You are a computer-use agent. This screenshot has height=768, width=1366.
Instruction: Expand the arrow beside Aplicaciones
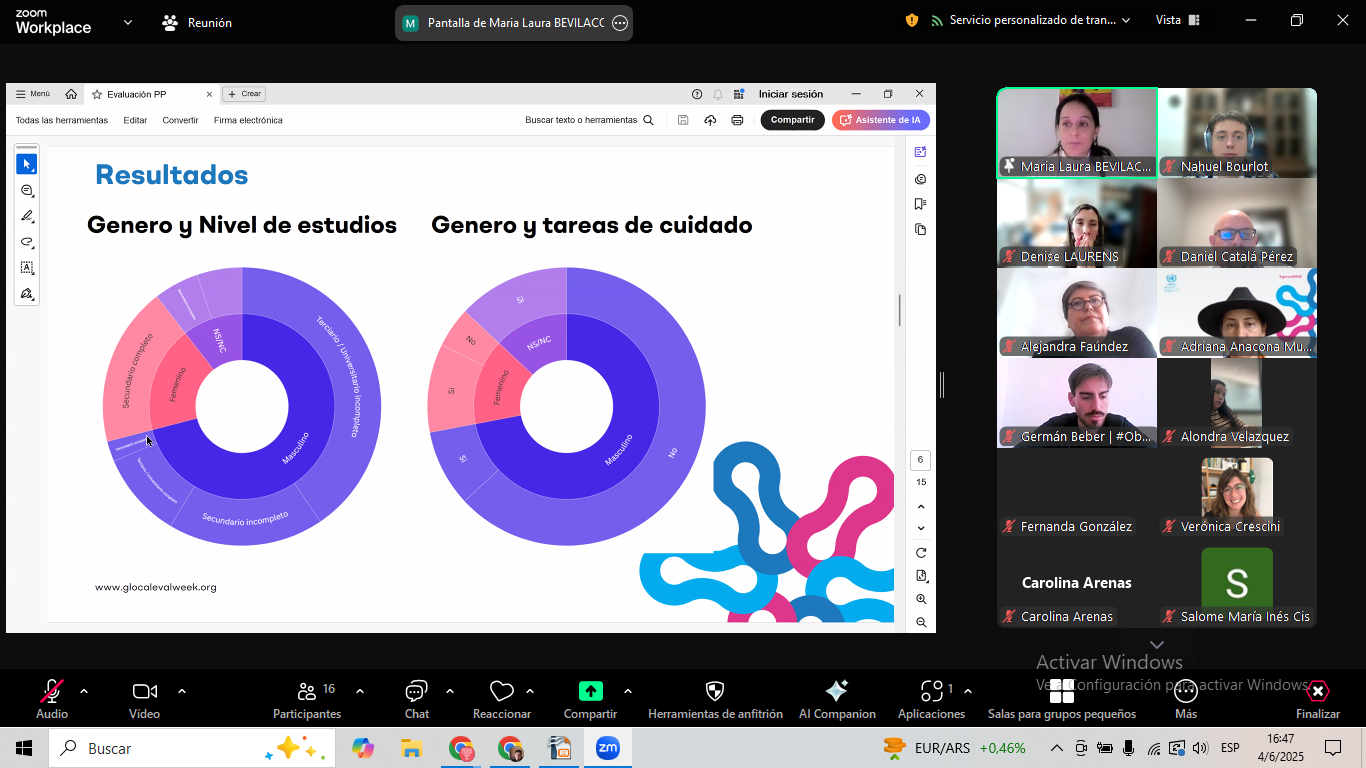(968, 691)
